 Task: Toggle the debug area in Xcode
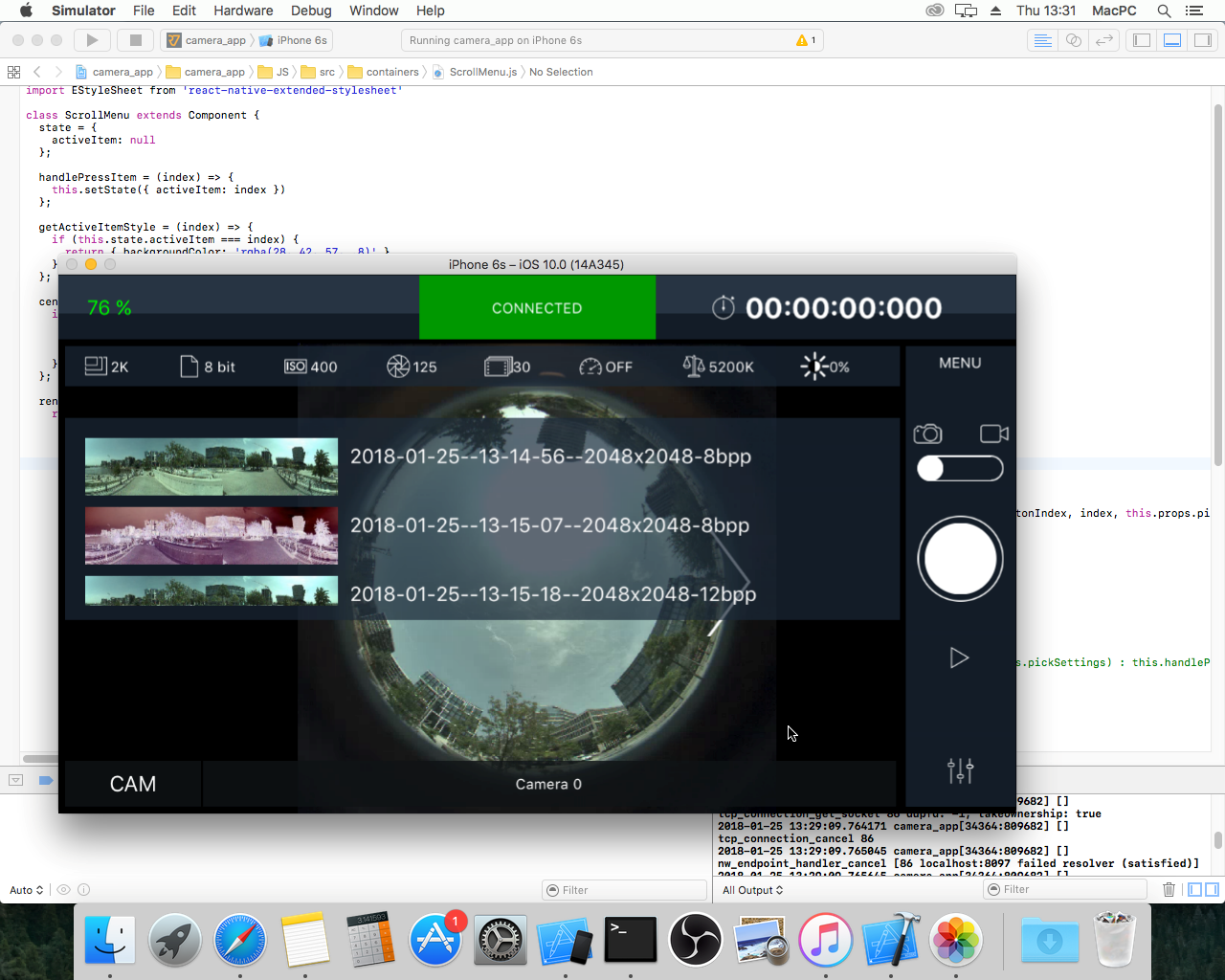tap(1172, 40)
